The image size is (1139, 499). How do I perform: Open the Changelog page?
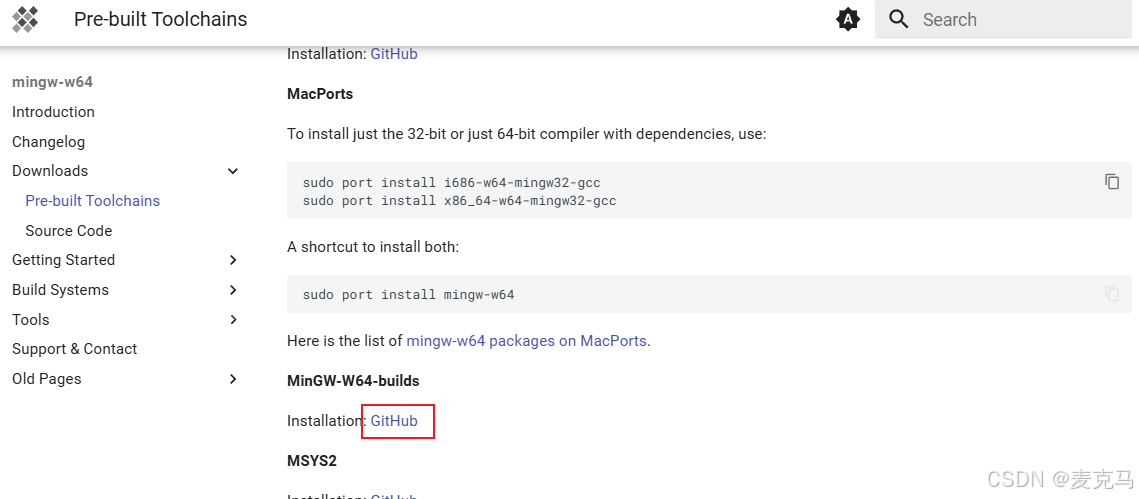pyautogui.click(x=48, y=142)
